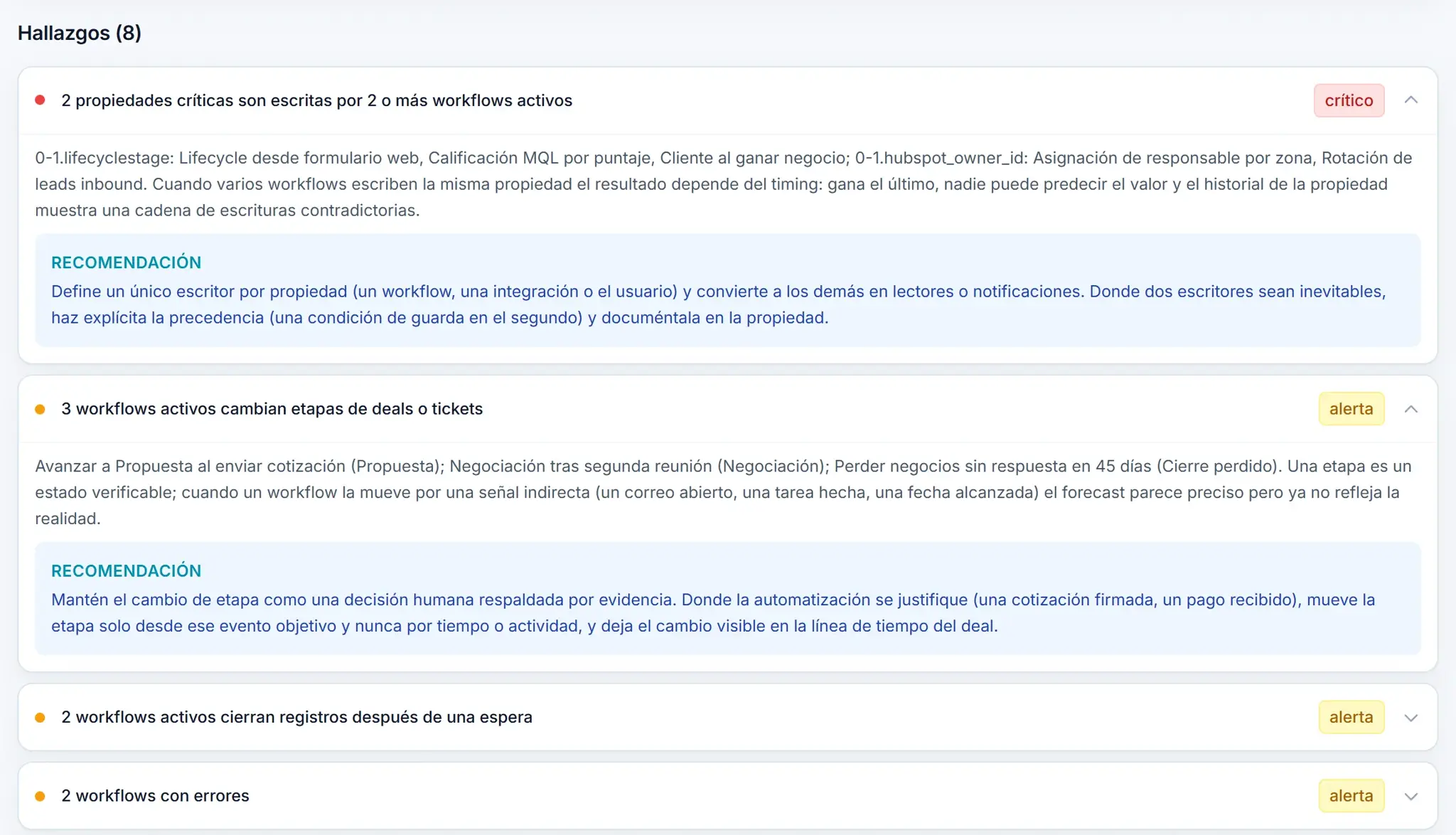
Task: Click orange dot beside cierran registros title
Action: [x=41, y=718]
